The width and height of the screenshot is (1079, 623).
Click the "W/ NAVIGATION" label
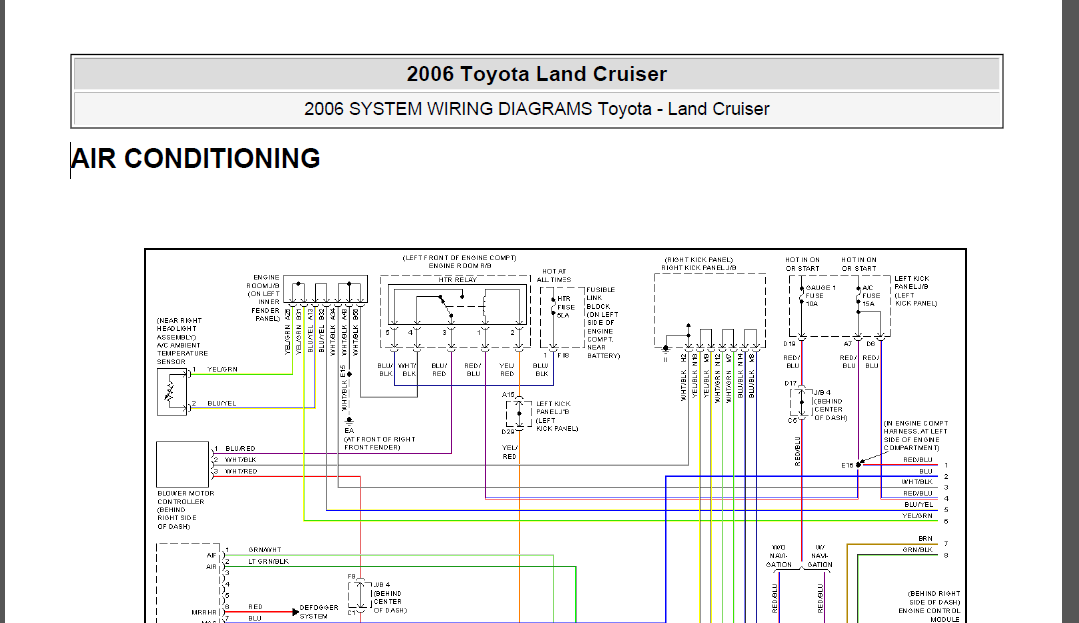tap(820, 556)
